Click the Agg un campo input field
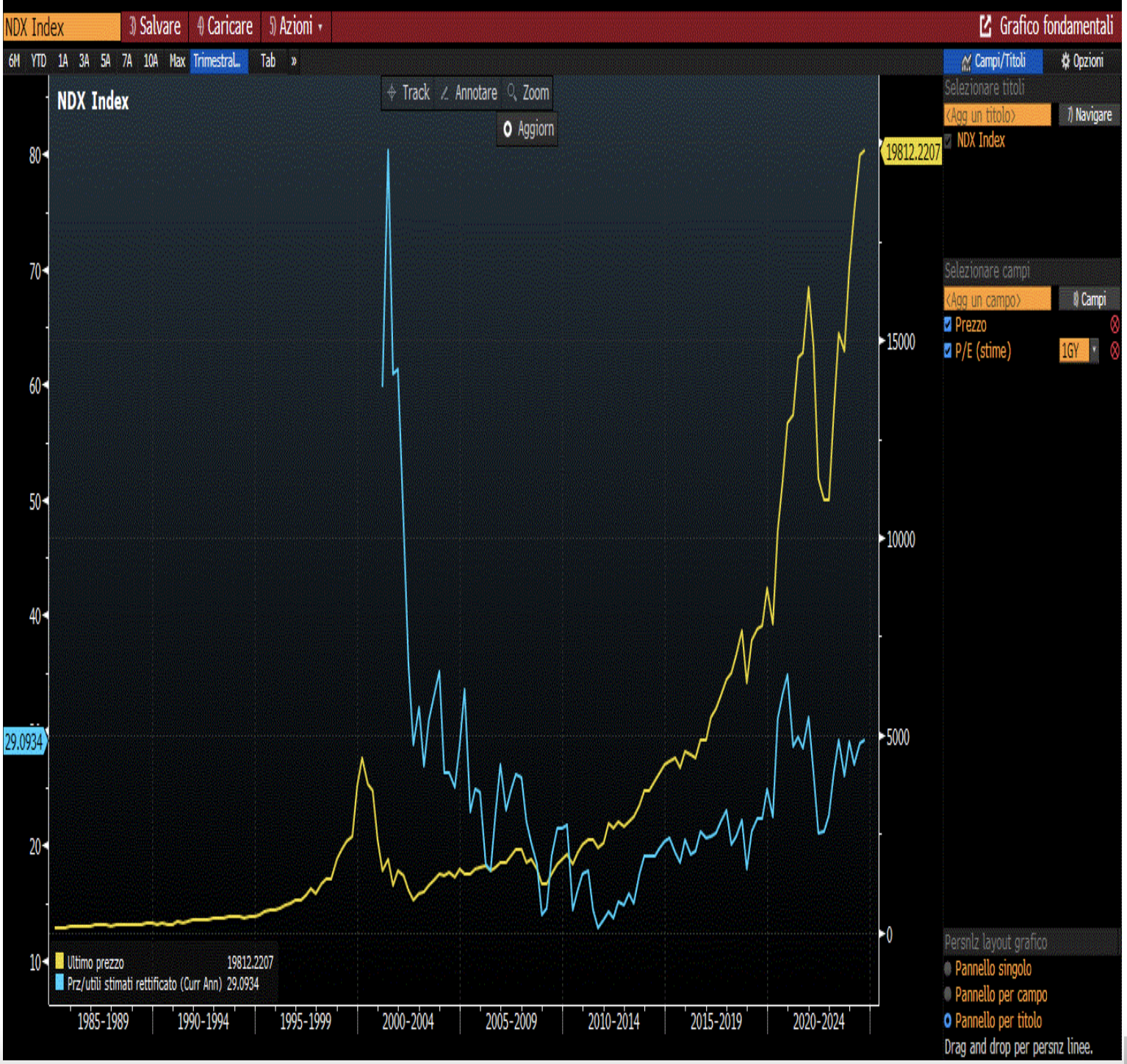The height and width of the screenshot is (1064, 1127). click(997, 299)
